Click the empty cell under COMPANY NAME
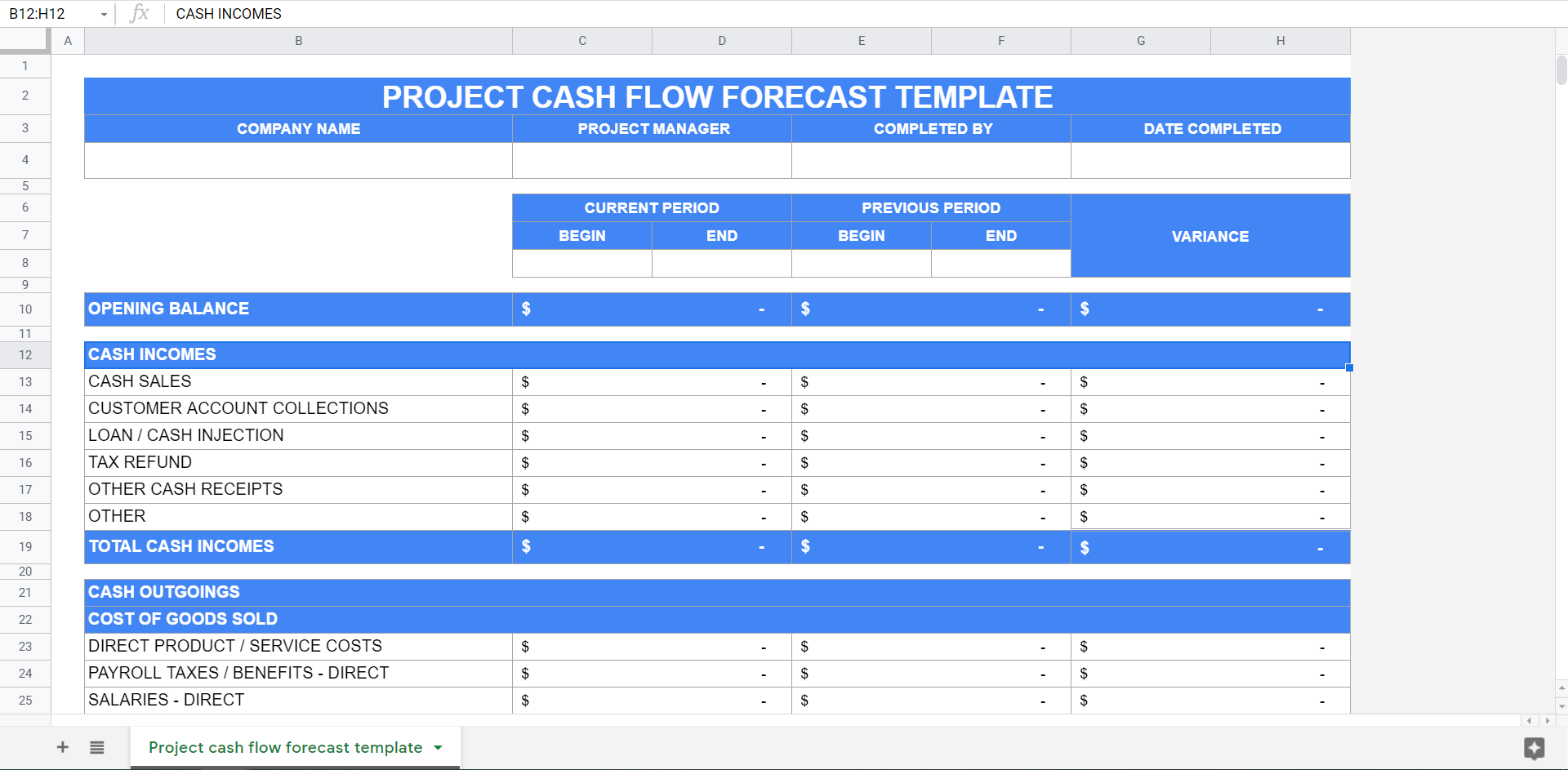The image size is (1568, 770). 298,160
